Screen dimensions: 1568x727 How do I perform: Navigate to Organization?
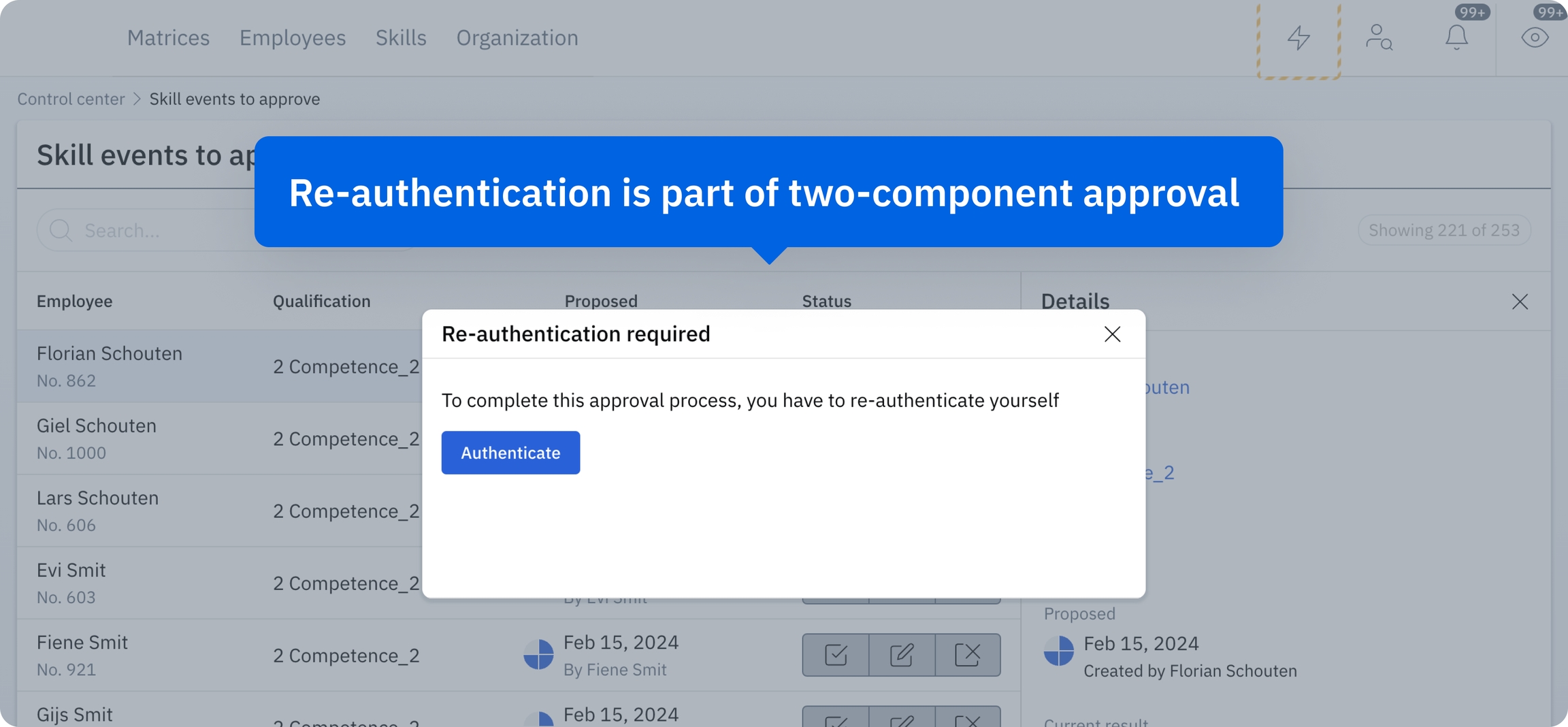coord(517,37)
